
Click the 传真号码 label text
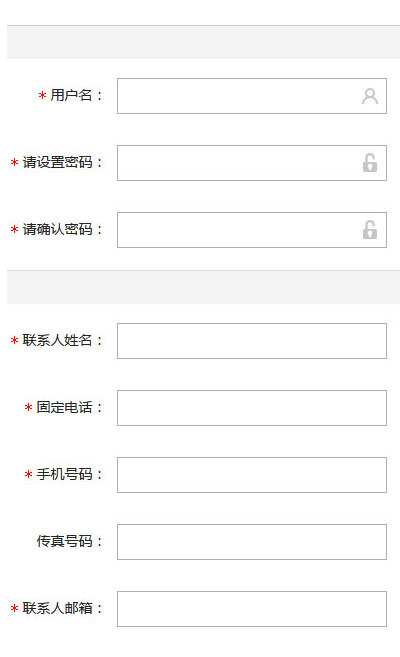click(64, 541)
